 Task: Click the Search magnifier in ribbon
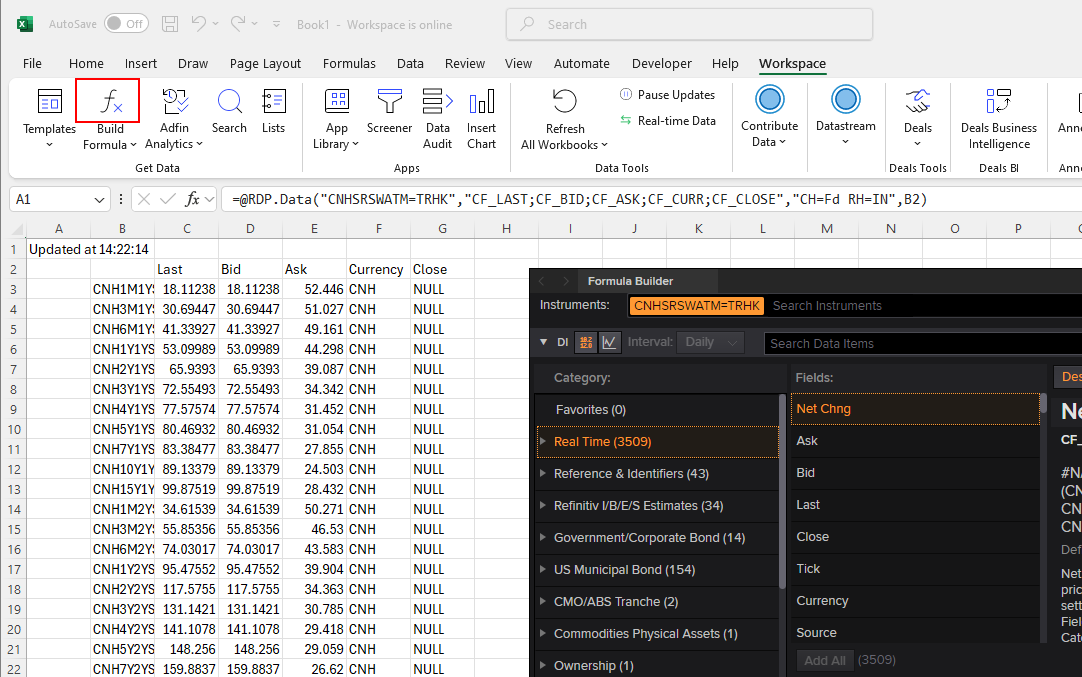229,102
